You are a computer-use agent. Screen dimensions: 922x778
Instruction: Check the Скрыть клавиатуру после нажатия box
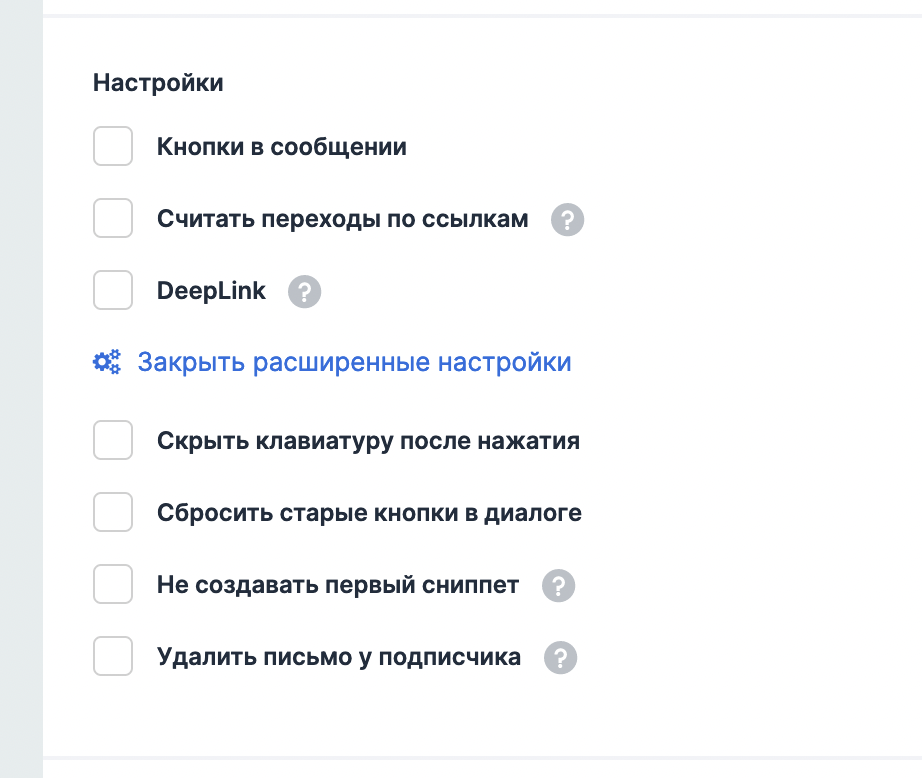113,440
